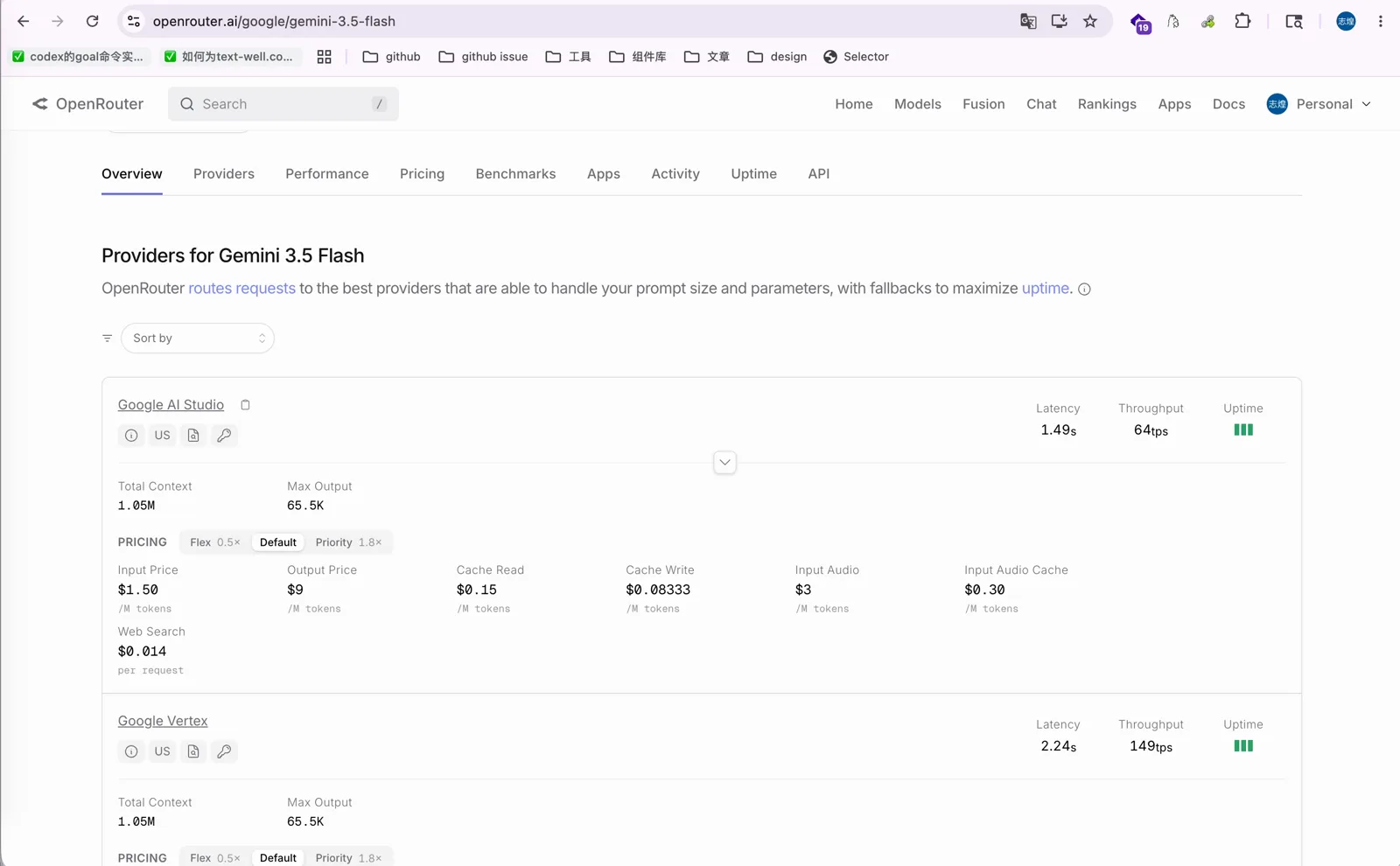Go back using the browser back arrow
1400x866 pixels.
[24, 21]
